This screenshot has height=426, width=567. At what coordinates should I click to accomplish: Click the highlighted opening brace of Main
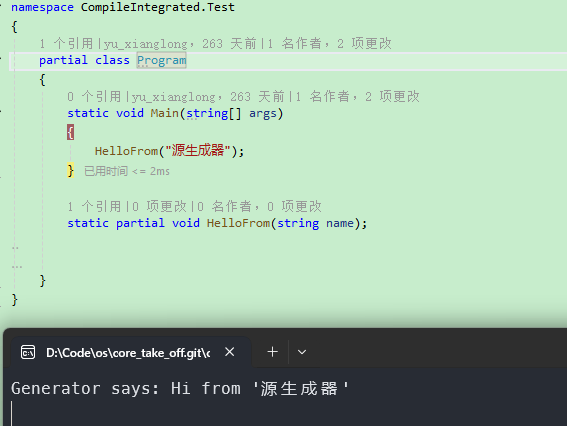coord(71,132)
